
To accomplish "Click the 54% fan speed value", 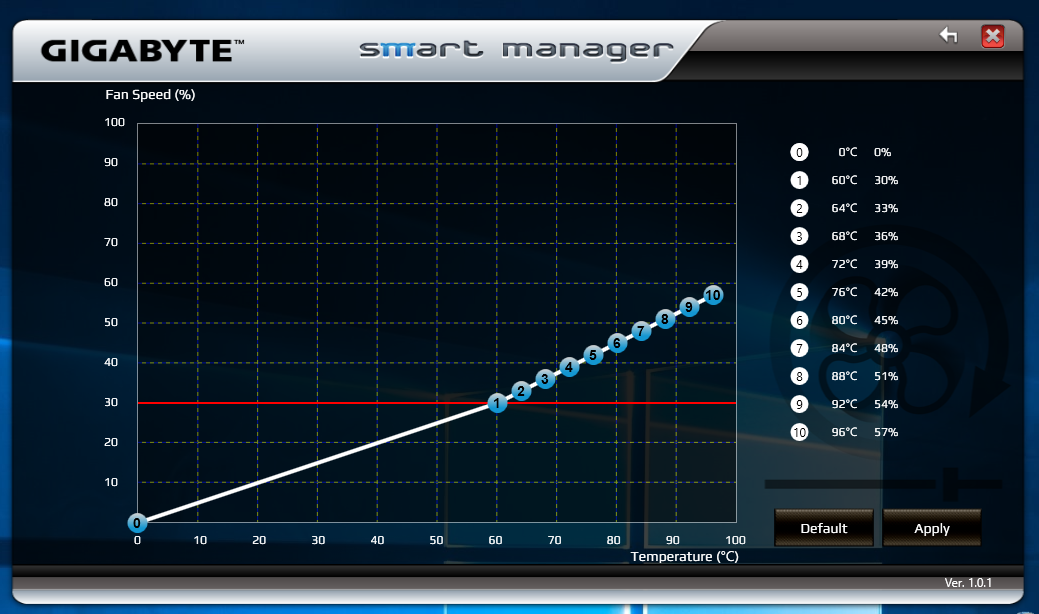I will click(x=886, y=404).
